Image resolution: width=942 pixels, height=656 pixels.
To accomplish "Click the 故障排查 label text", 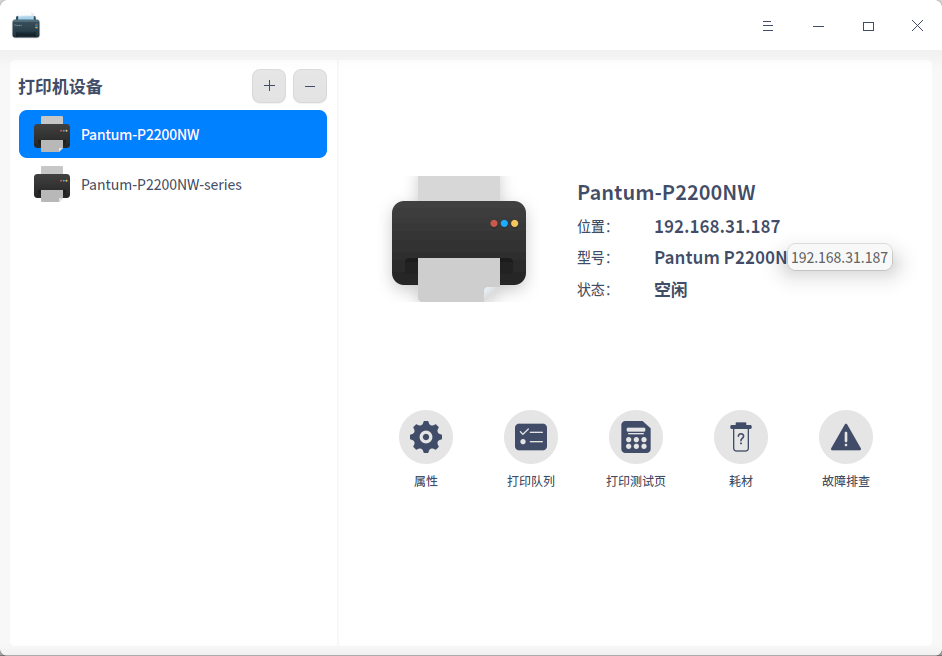I will pos(845,481).
